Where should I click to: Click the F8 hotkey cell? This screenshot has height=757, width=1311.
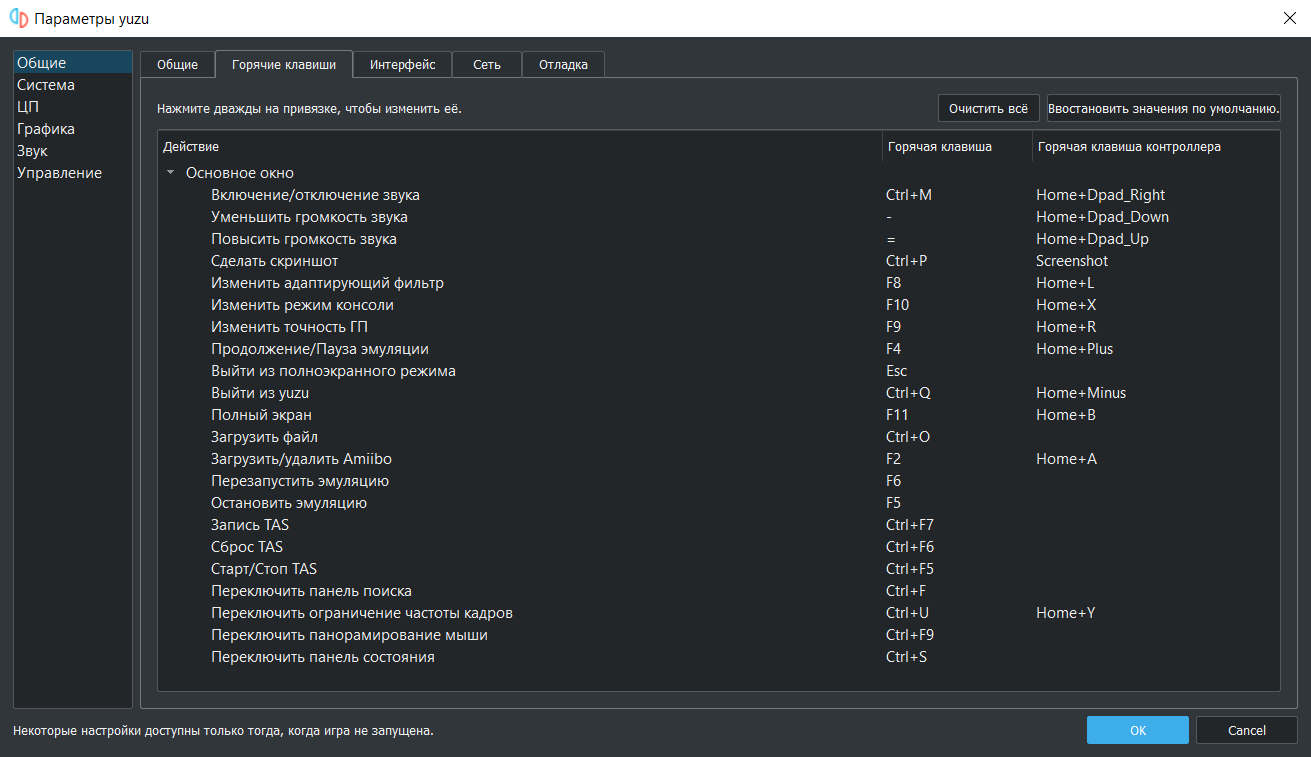tap(894, 283)
